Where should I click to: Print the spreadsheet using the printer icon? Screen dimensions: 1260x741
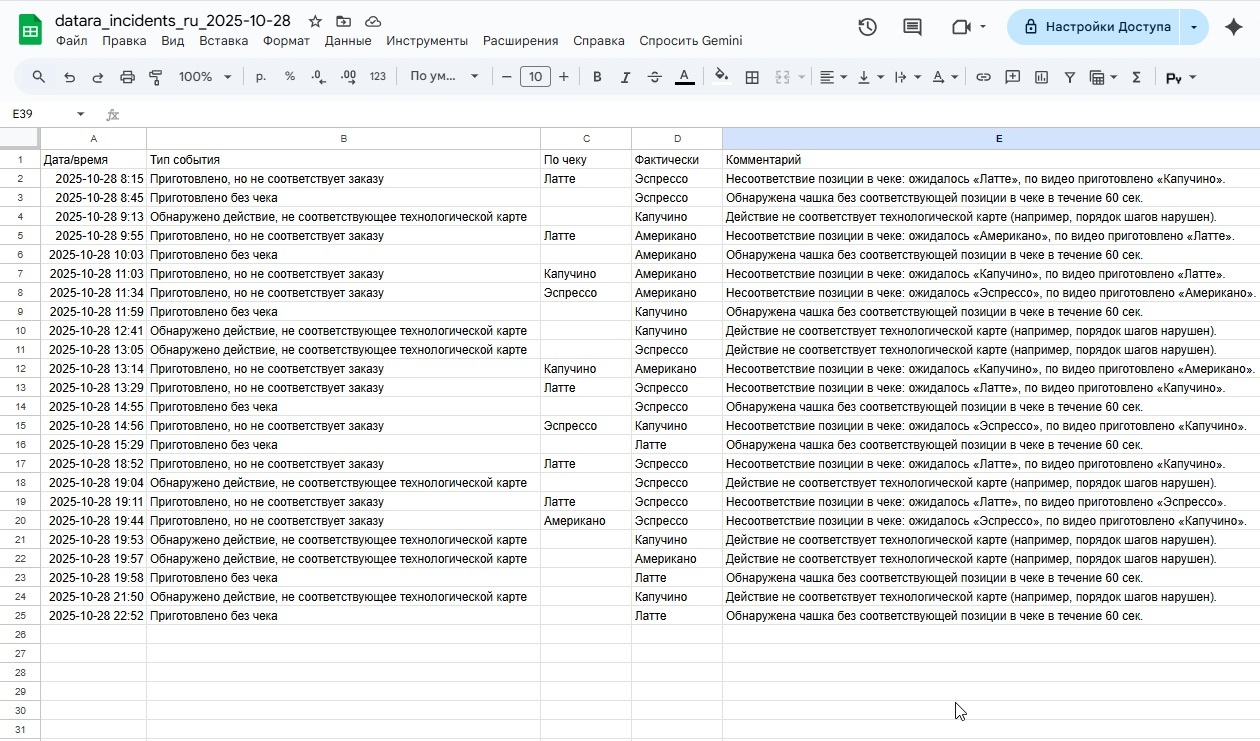click(127, 77)
